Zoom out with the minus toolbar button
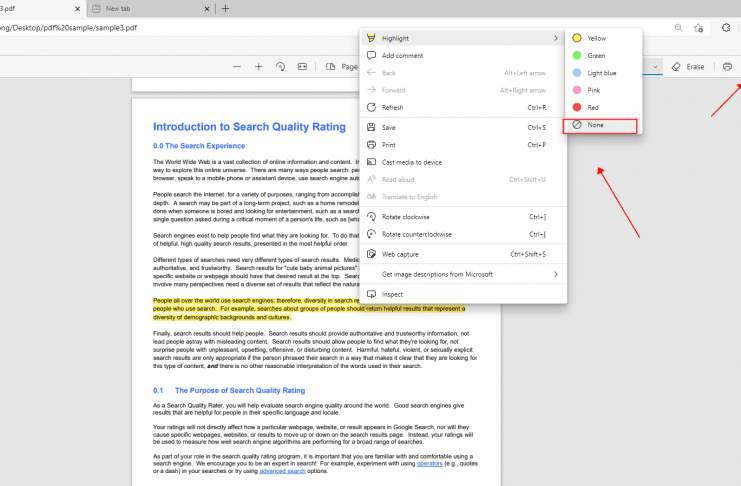 point(237,67)
